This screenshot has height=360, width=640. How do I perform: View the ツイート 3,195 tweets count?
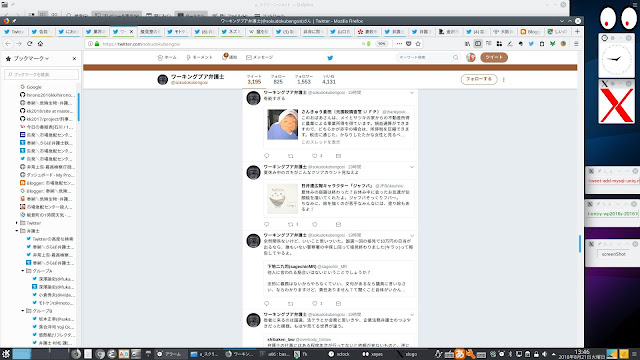(254, 80)
